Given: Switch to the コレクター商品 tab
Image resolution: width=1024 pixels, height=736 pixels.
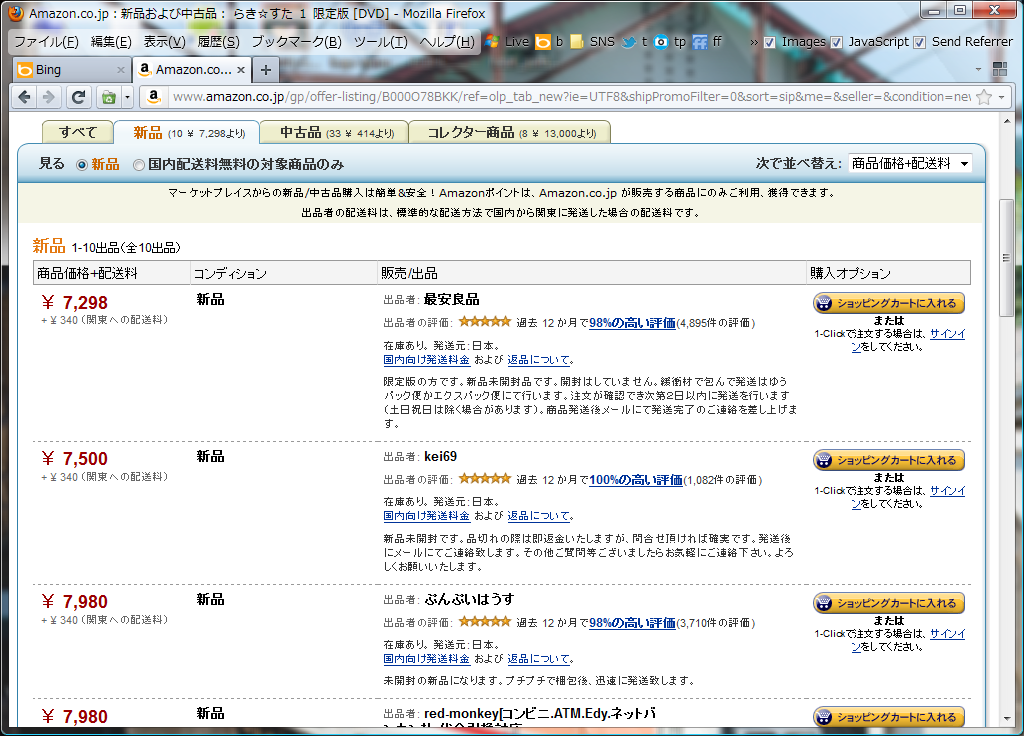Looking at the screenshot, I should pyautogui.click(x=510, y=133).
